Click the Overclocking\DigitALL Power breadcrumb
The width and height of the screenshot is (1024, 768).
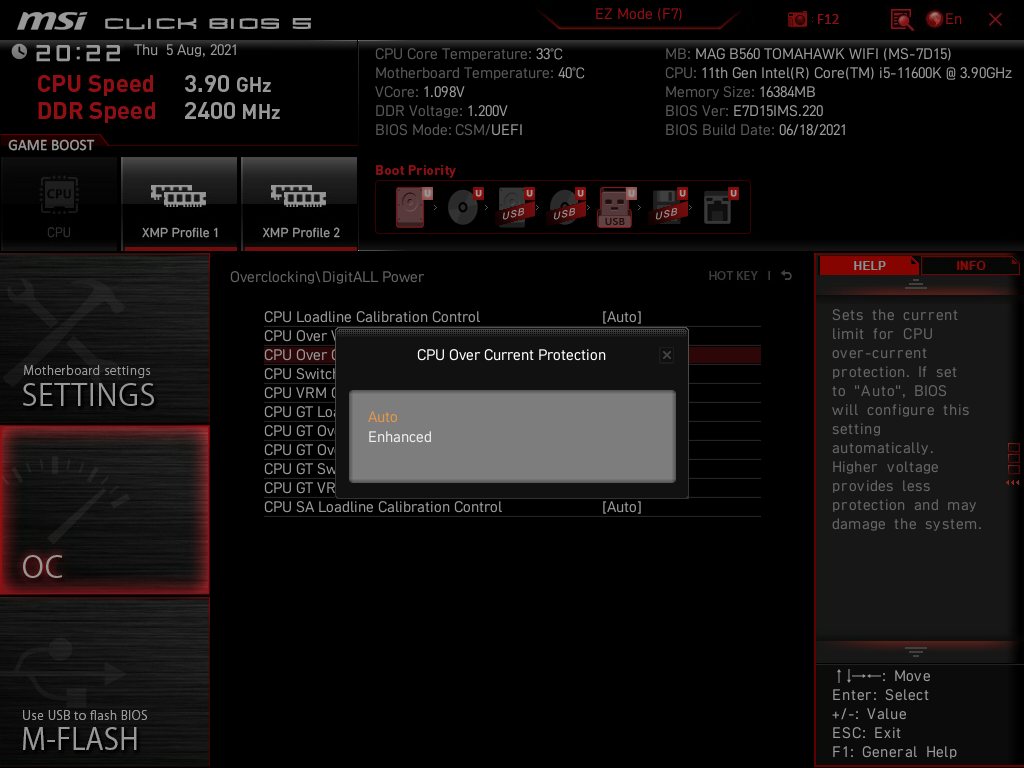[327, 277]
